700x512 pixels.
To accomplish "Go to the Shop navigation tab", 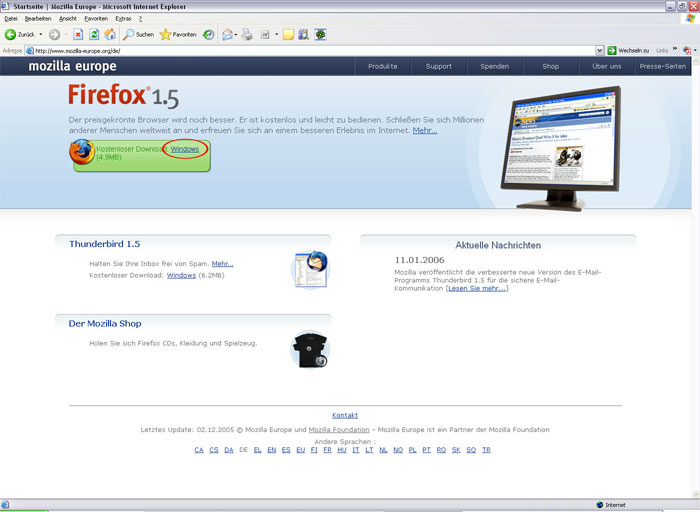I will click(551, 66).
